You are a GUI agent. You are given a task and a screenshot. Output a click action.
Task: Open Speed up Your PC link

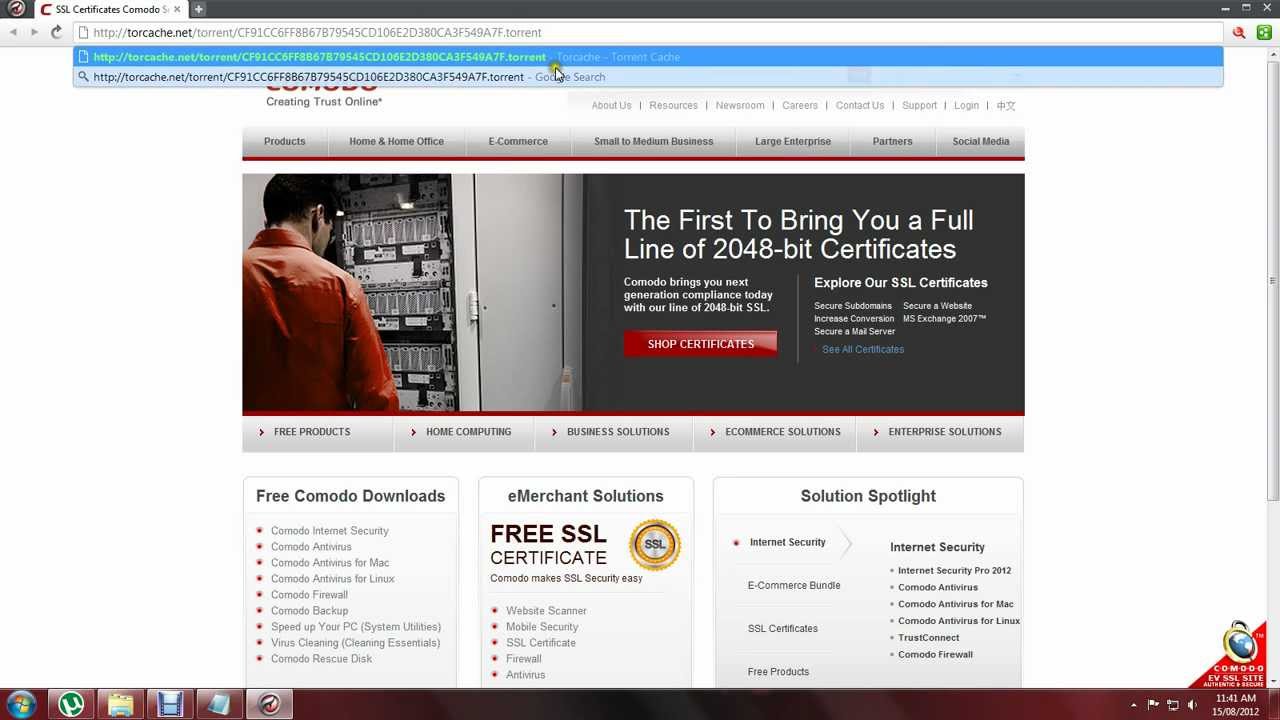pyautogui.click(x=356, y=627)
